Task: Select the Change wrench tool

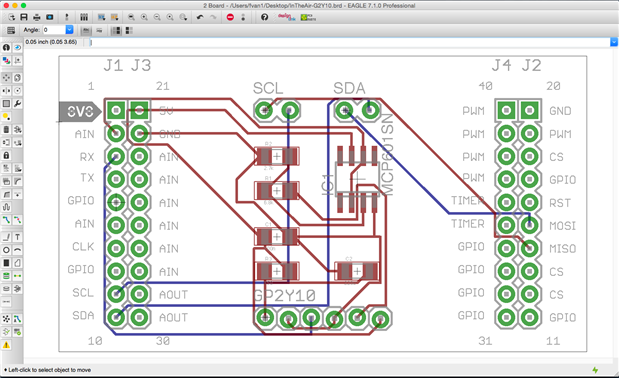Action: click(x=17, y=103)
